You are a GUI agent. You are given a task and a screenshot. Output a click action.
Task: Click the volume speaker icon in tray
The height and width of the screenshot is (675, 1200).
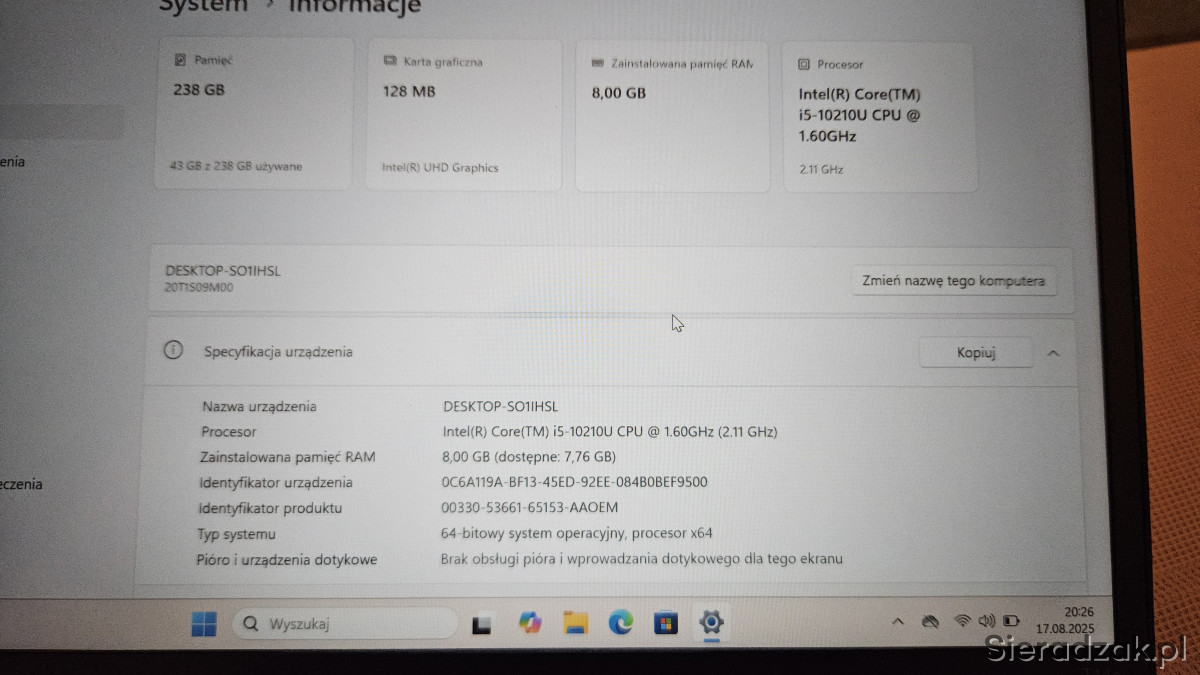(x=986, y=621)
